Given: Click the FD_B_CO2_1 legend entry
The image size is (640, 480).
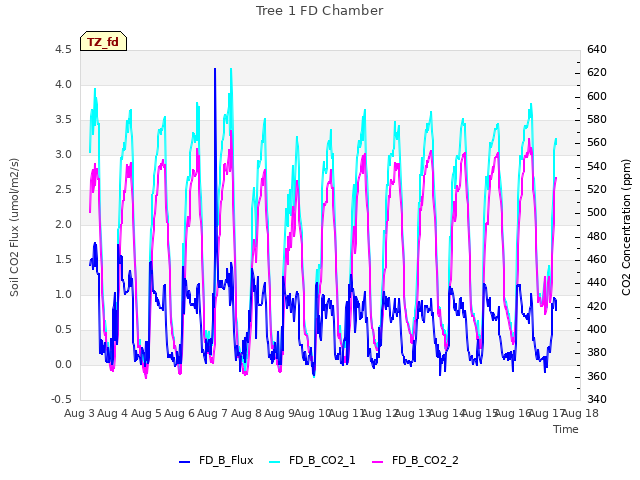Looking at the screenshot, I should (x=312, y=460).
